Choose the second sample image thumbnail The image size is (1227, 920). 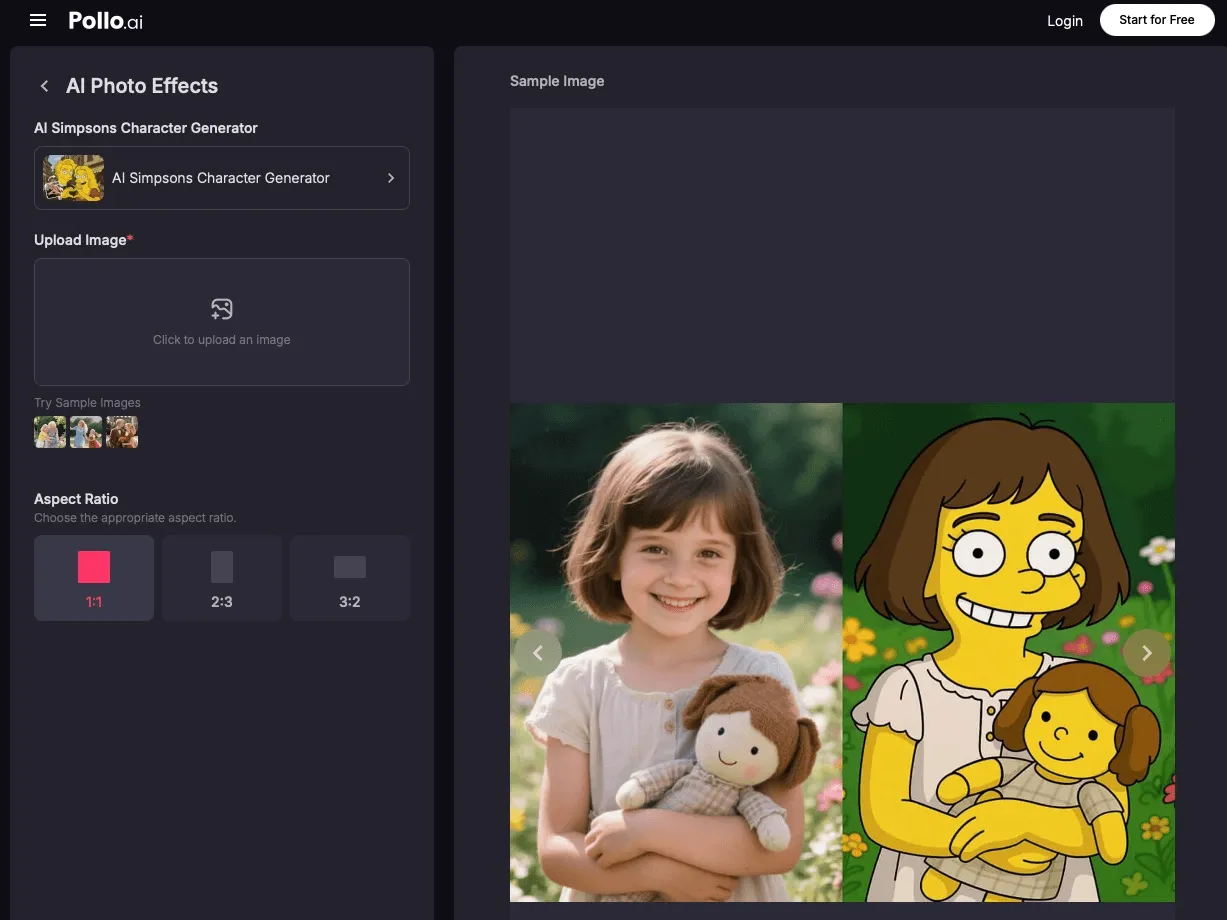click(86, 432)
